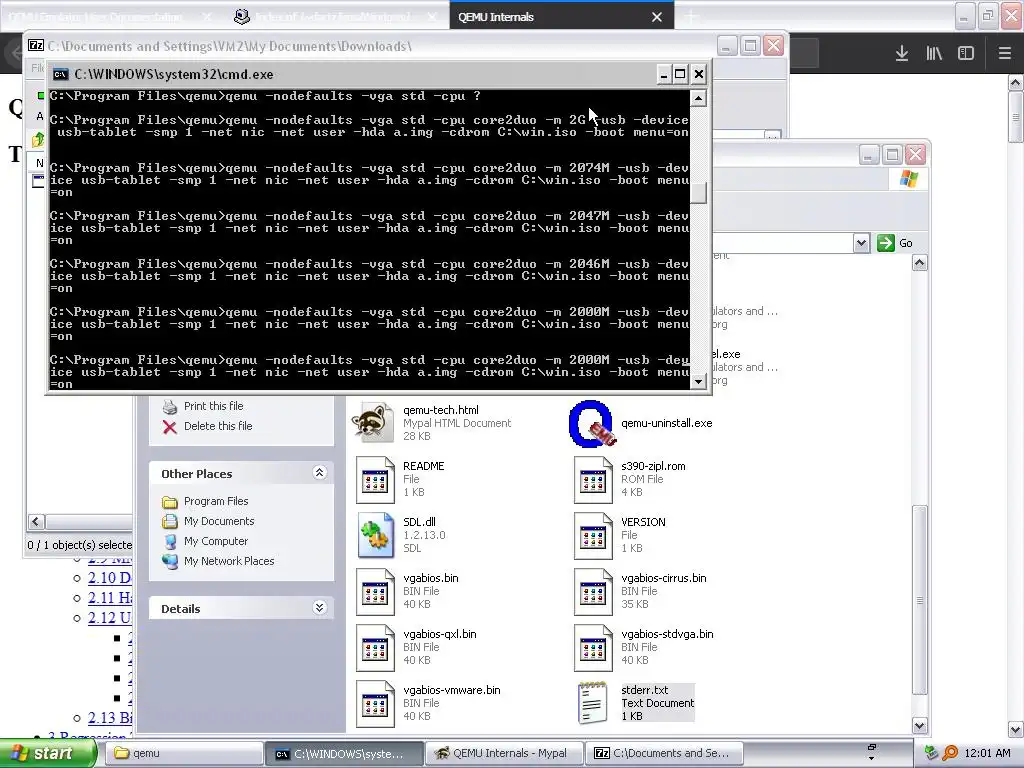Click the orange magnifier tray icon
Image resolution: width=1024 pixels, height=768 pixels.
click(x=950, y=753)
